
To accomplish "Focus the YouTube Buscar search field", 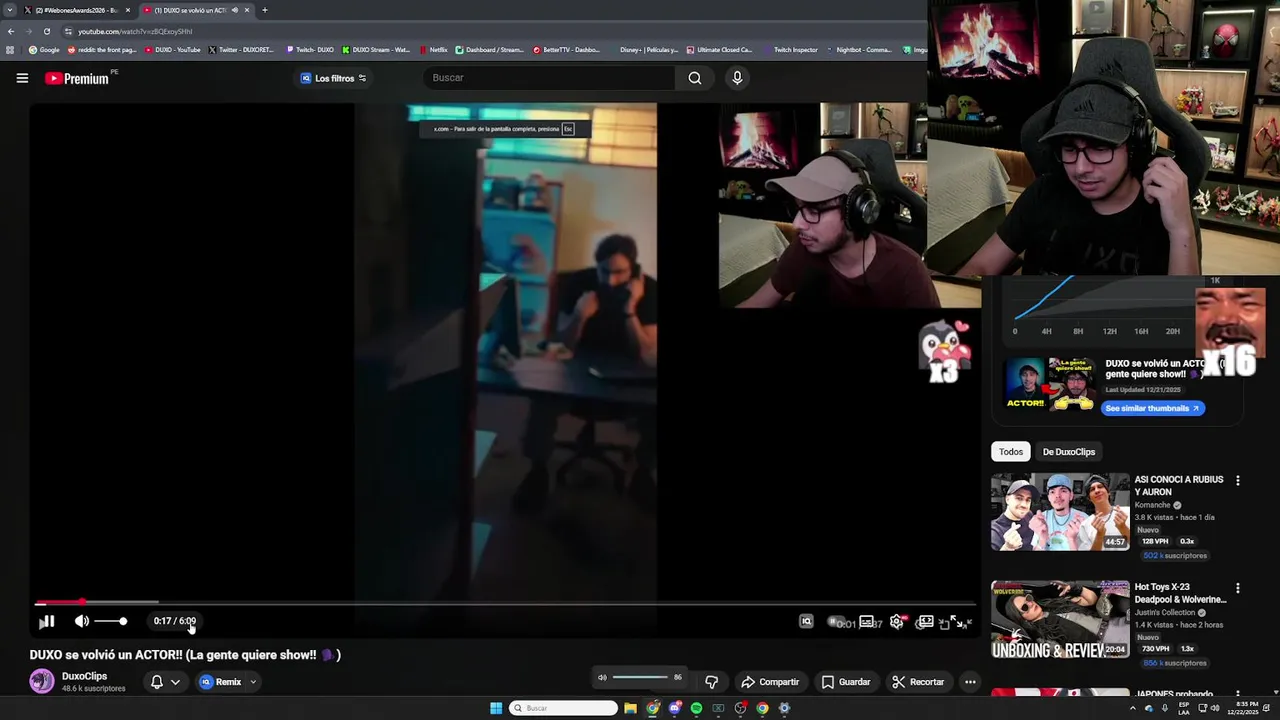I will tap(550, 78).
